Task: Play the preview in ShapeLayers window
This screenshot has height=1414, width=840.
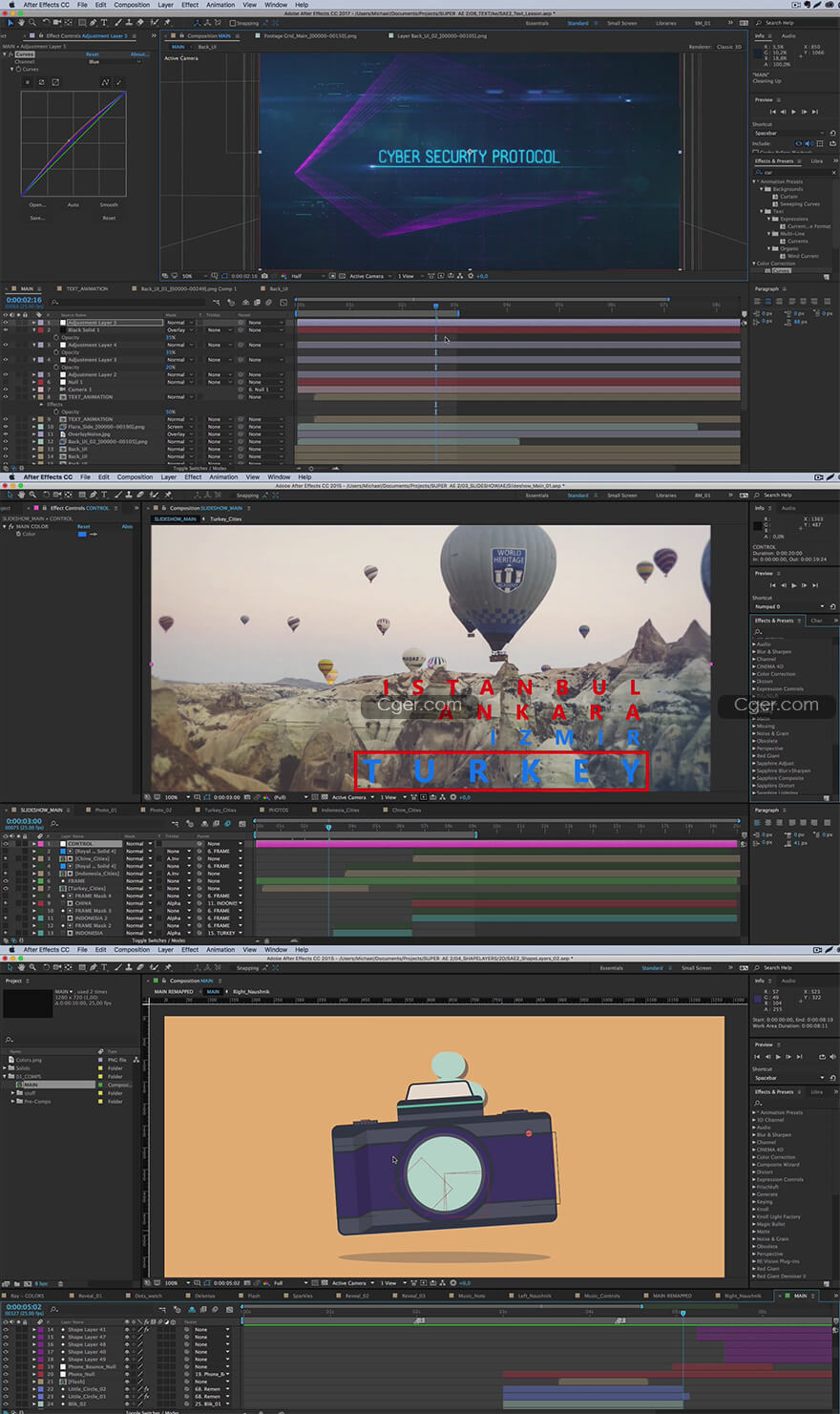Action: coord(778,1057)
